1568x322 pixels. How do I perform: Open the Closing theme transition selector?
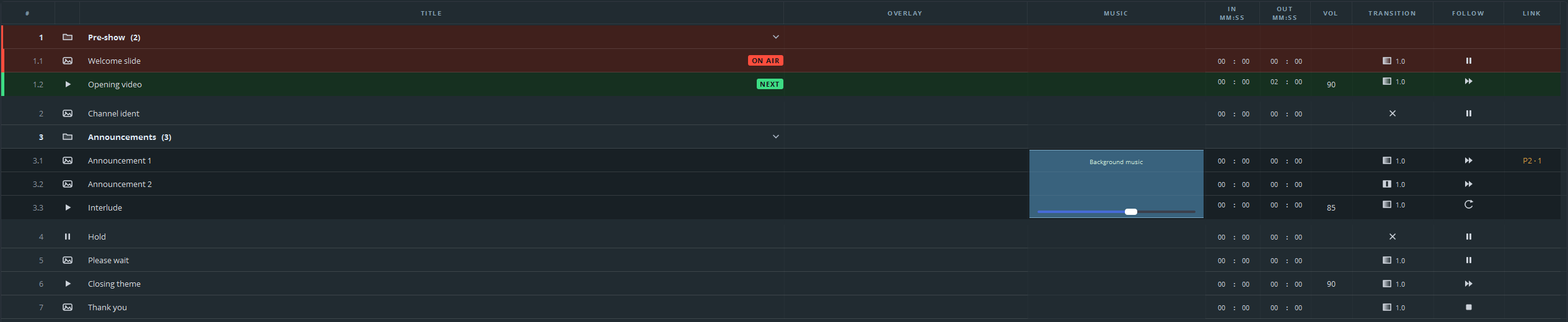click(1393, 284)
